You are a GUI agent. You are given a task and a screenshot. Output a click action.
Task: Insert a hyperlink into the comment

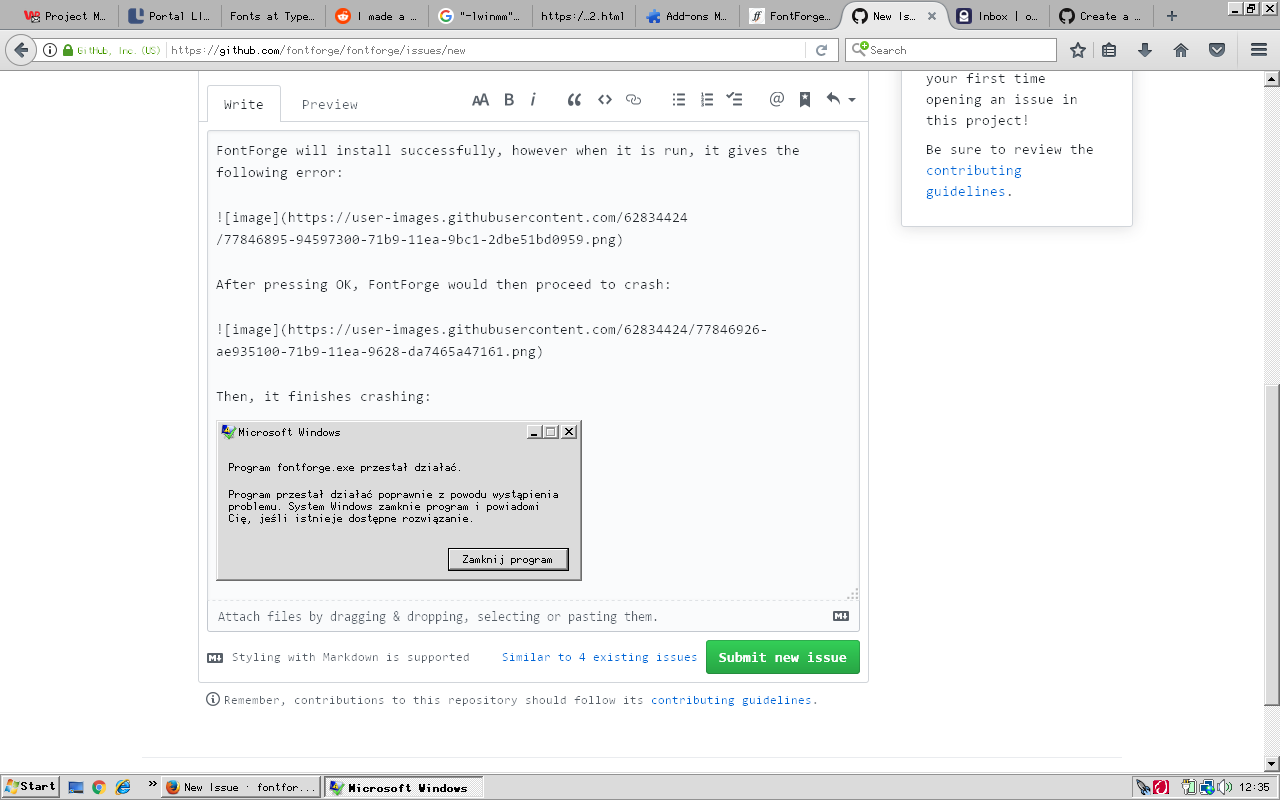coord(633,99)
